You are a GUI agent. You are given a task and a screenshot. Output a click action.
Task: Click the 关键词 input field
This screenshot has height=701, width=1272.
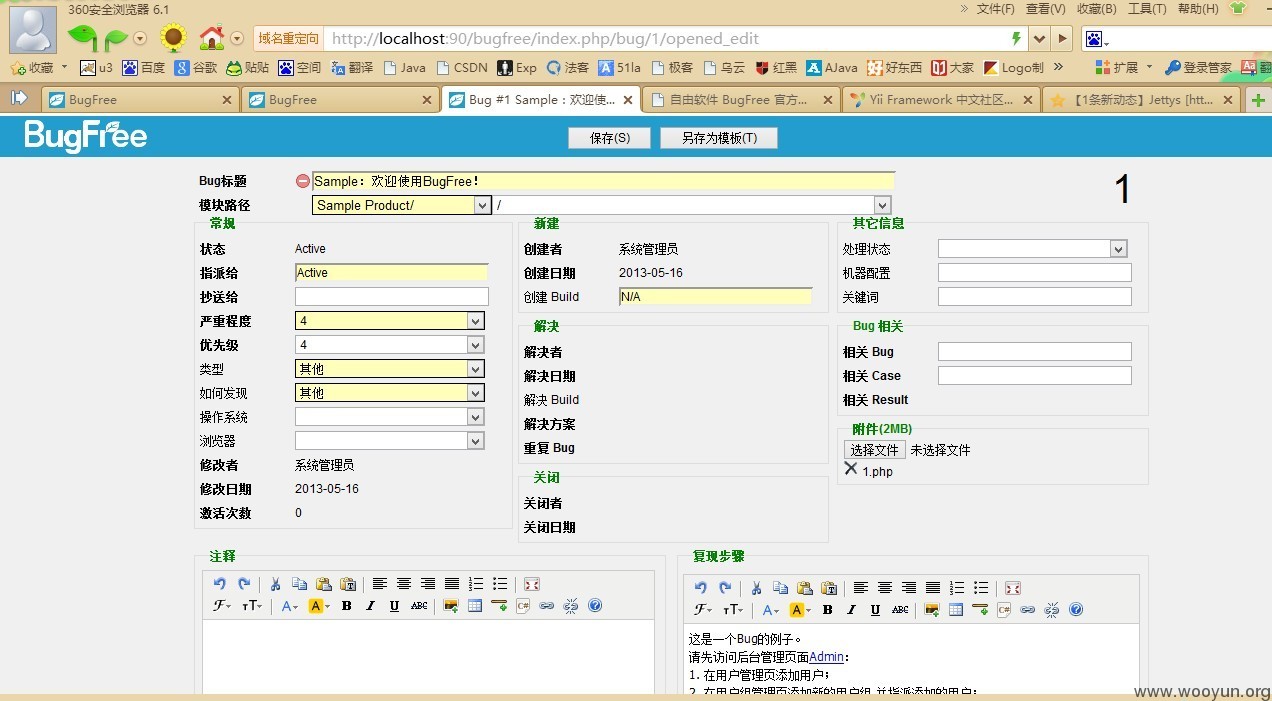[x=1035, y=297]
